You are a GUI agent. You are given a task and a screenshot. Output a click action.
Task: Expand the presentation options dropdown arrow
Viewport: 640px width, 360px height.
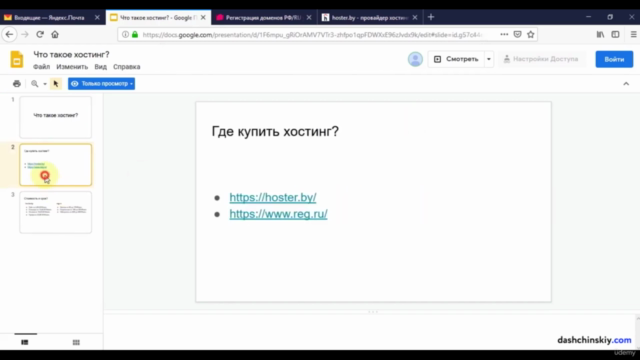489,59
